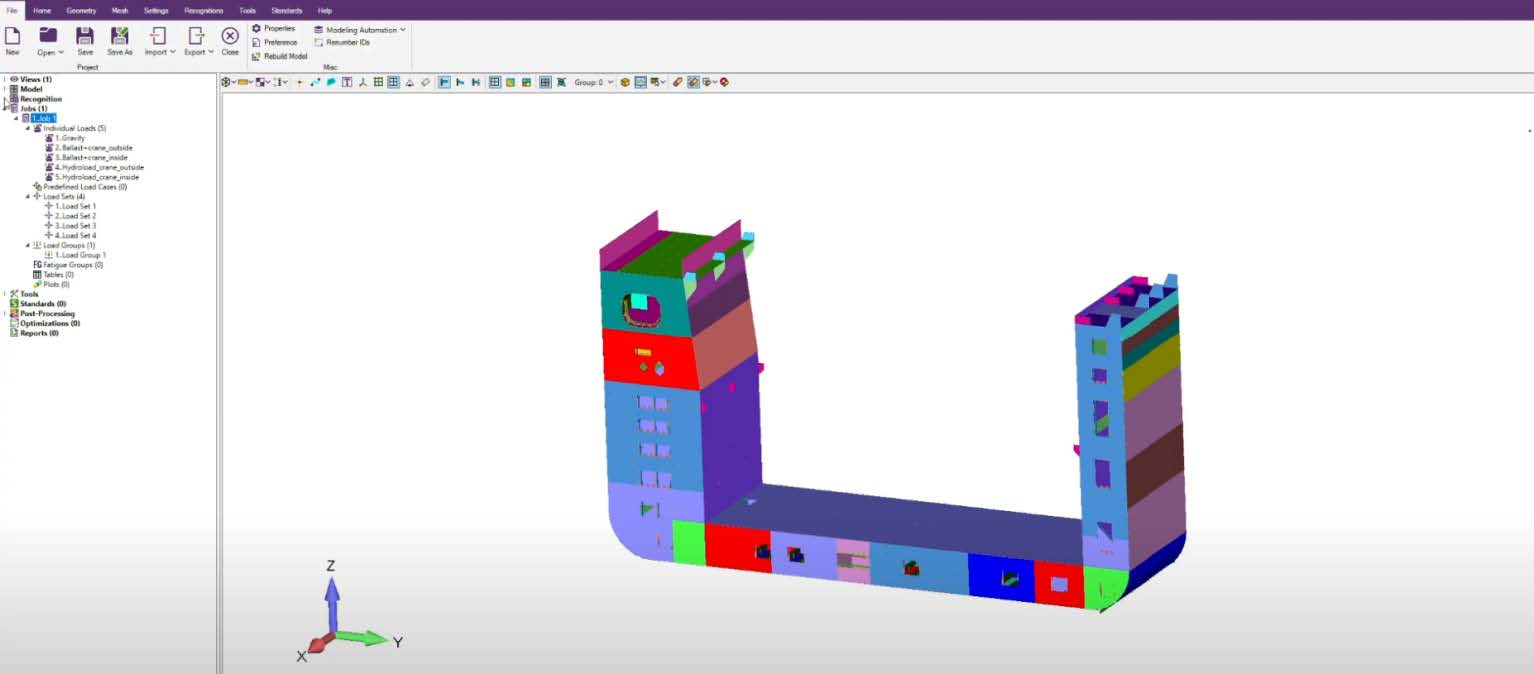This screenshot has width=1534, height=674.
Task: Switch to the Geometry ribbon tab
Action: pos(81,10)
